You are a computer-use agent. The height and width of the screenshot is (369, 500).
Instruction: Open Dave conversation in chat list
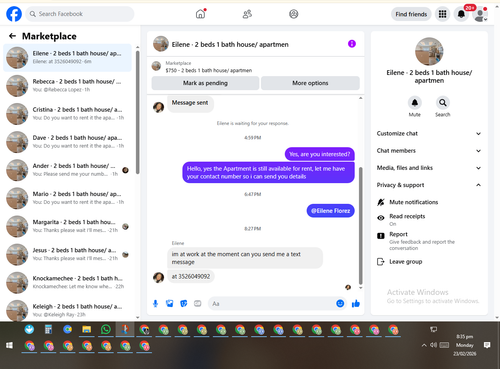point(67,142)
